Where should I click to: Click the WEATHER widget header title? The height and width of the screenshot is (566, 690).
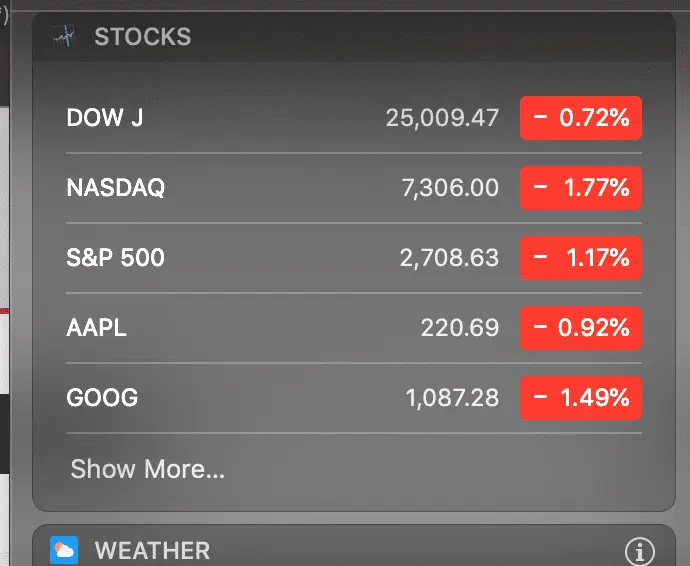[x=152, y=550]
